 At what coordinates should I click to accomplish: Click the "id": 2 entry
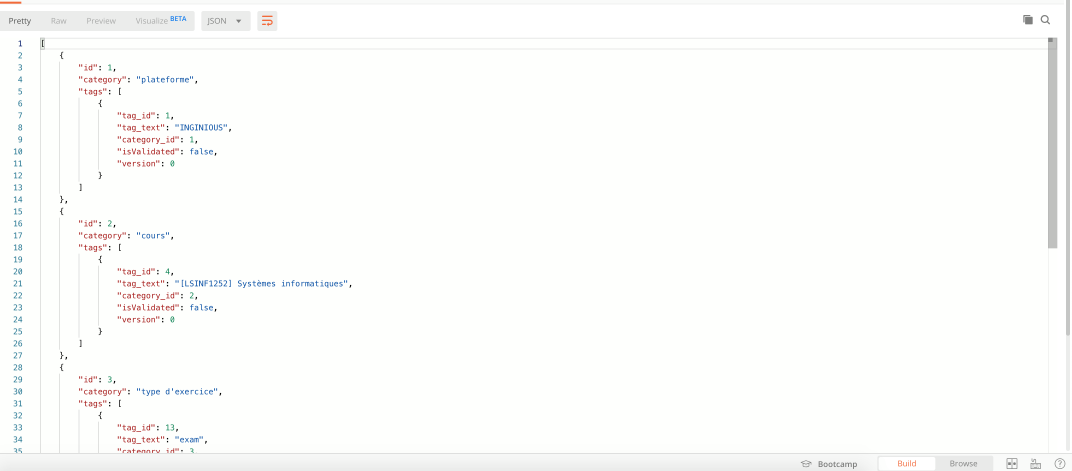[x=97, y=224]
